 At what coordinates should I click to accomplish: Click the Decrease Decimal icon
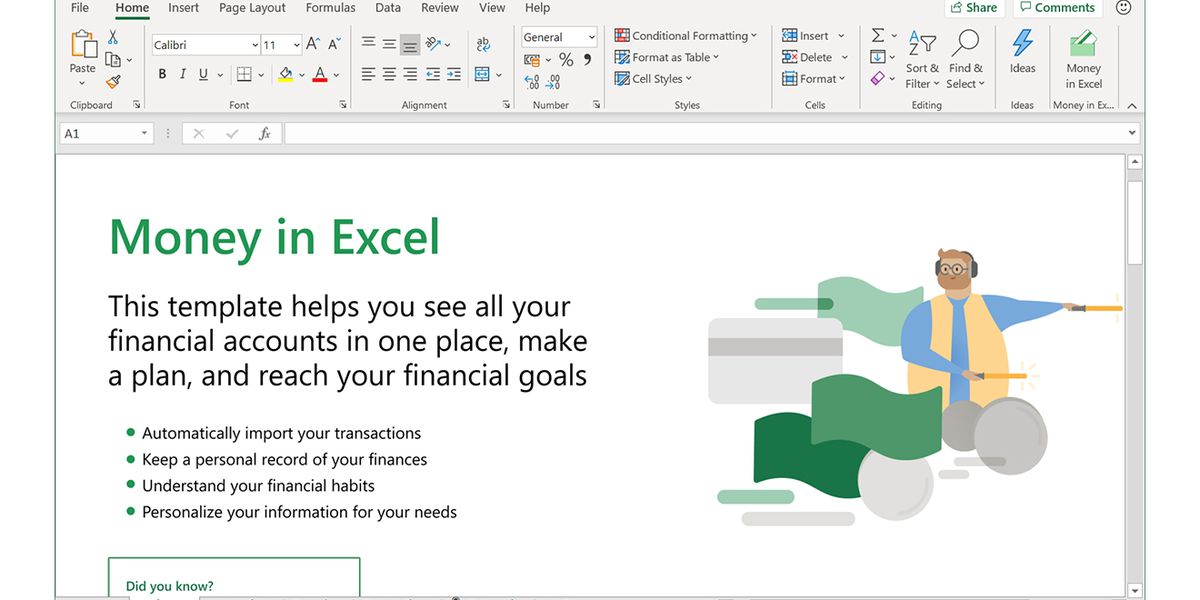pos(554,82)
